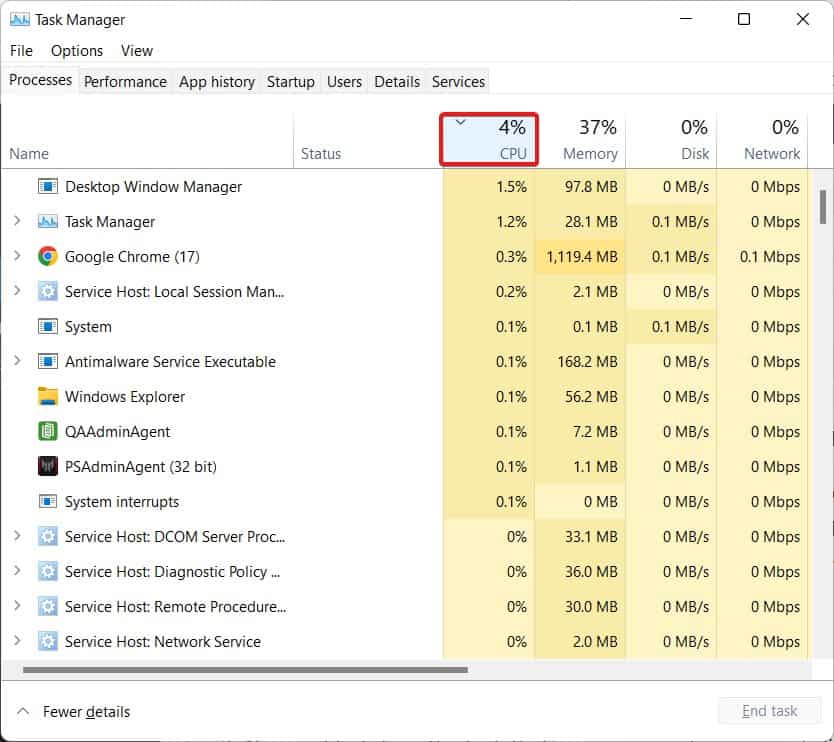Viewport: 834px width, 742px height.
Task: Click the 97.8 MB memory value
Action: point(591,187)
